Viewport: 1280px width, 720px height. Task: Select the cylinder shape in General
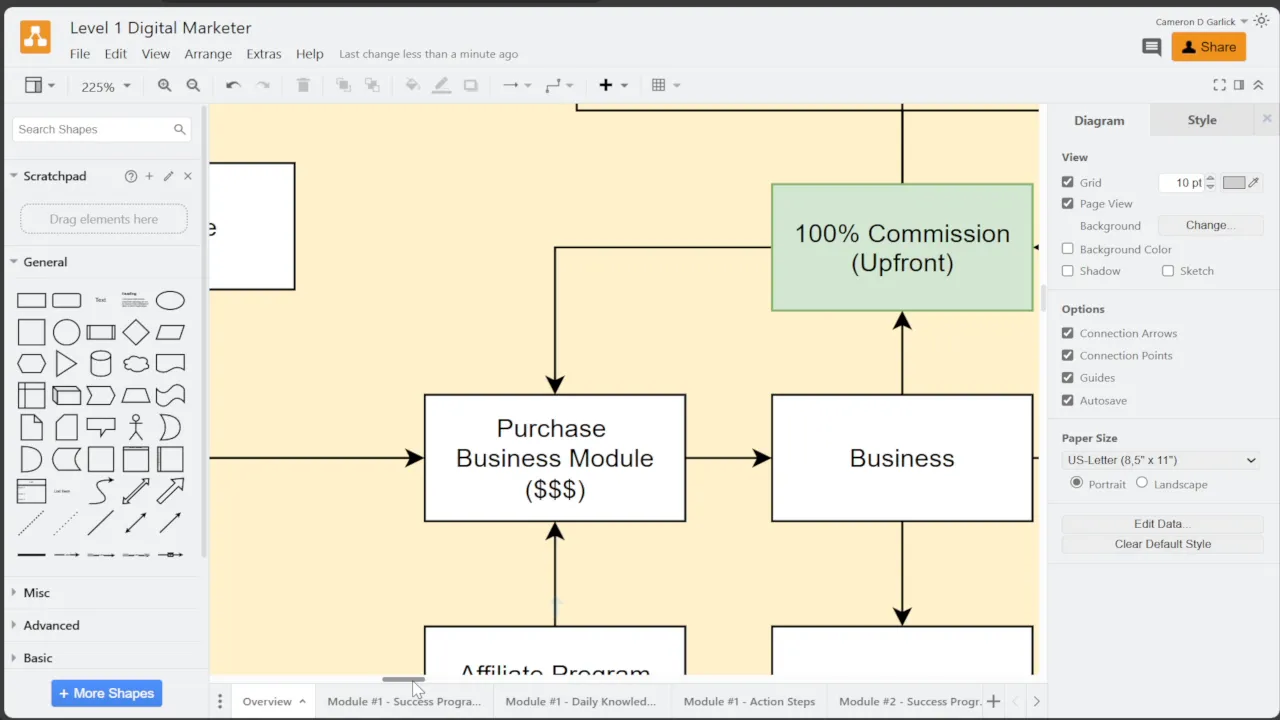click(101, 363)
